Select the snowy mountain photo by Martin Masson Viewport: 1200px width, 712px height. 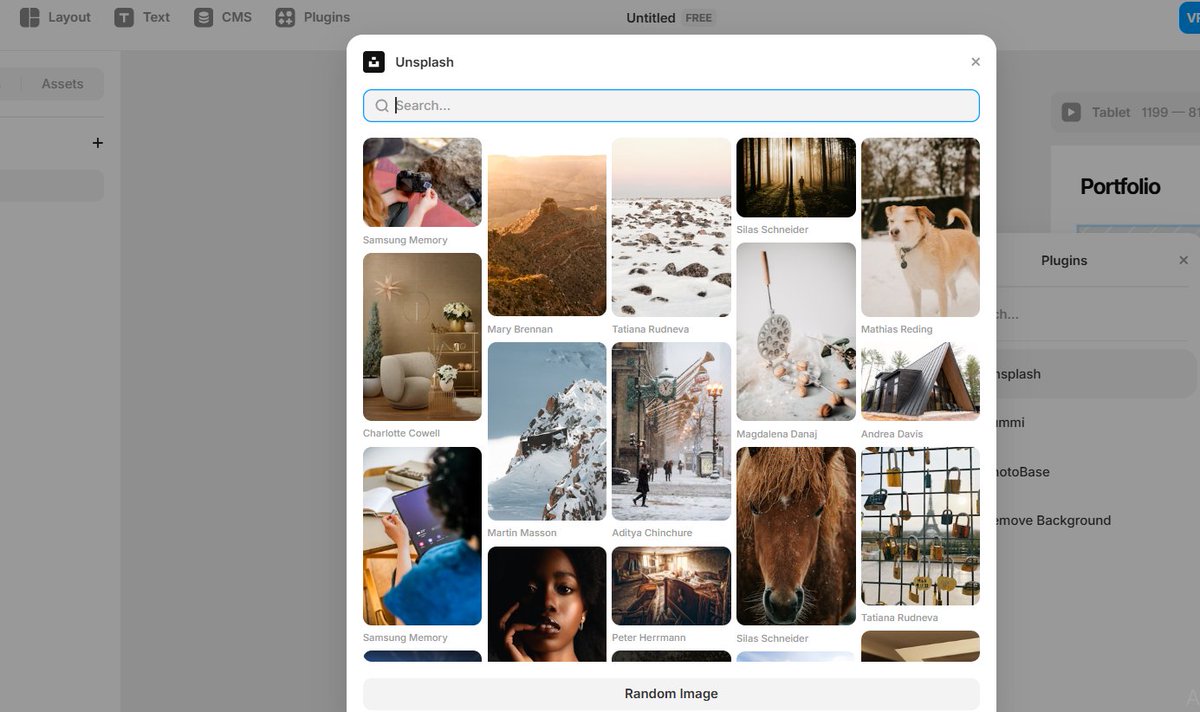[x=547, y=431]
